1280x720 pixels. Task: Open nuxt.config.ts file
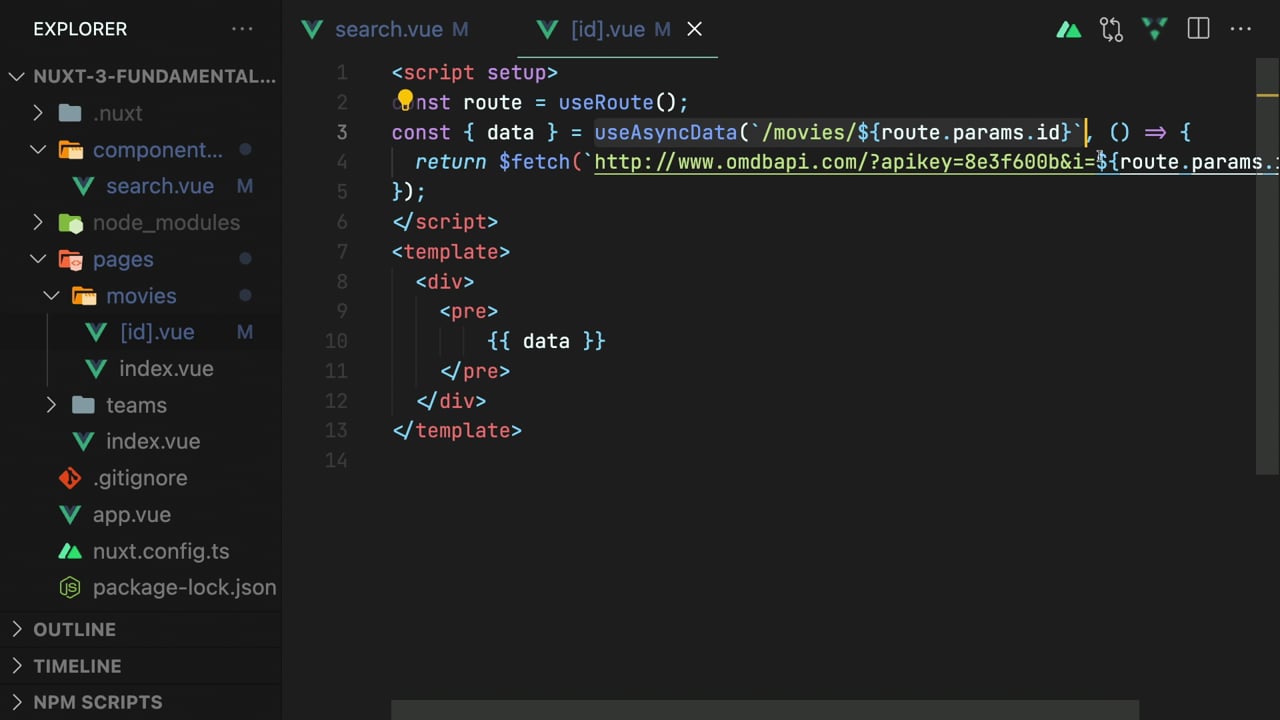click(x=161, y=551)
